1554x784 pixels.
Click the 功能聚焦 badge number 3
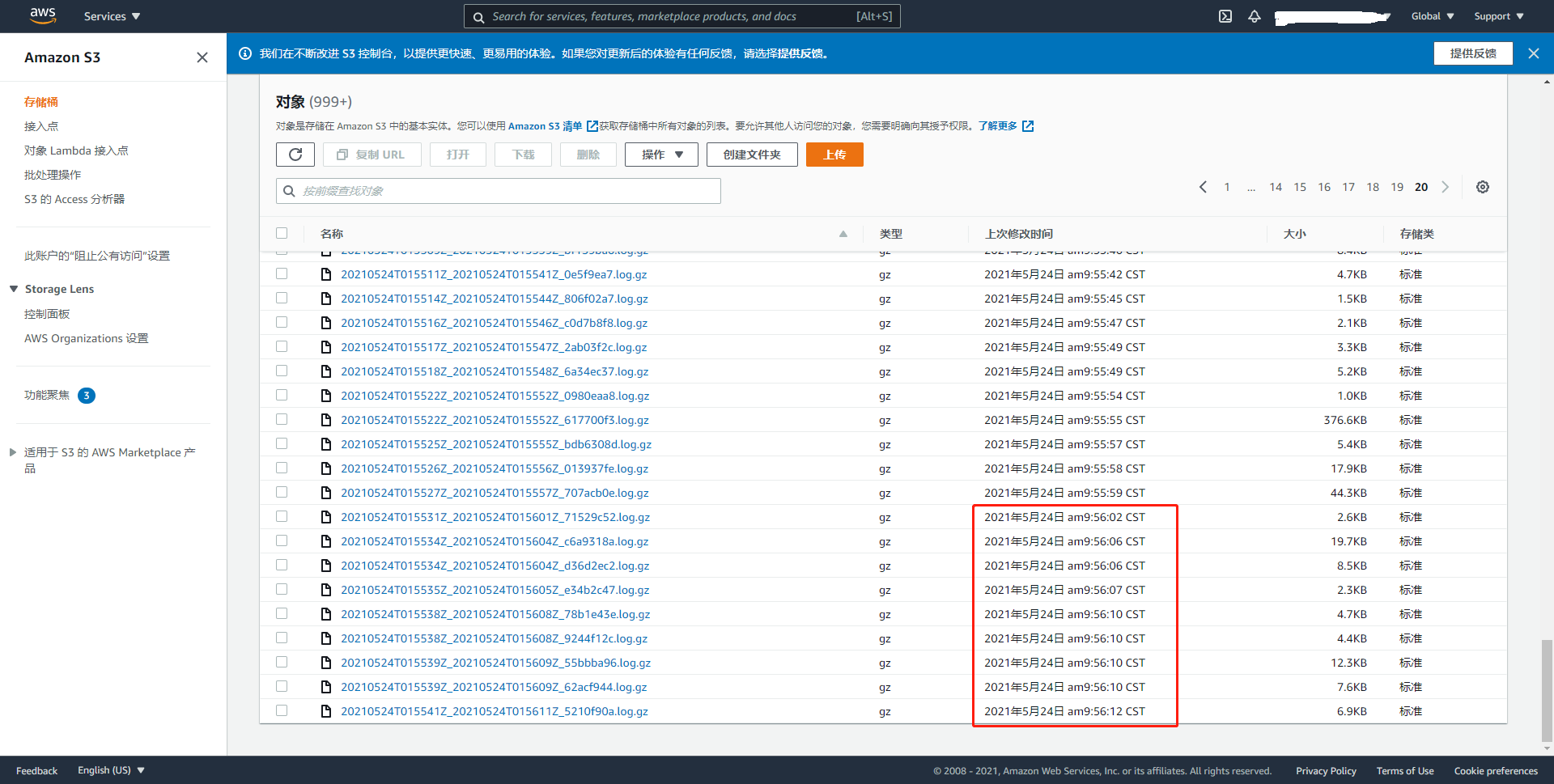click(x=87, y=396)
